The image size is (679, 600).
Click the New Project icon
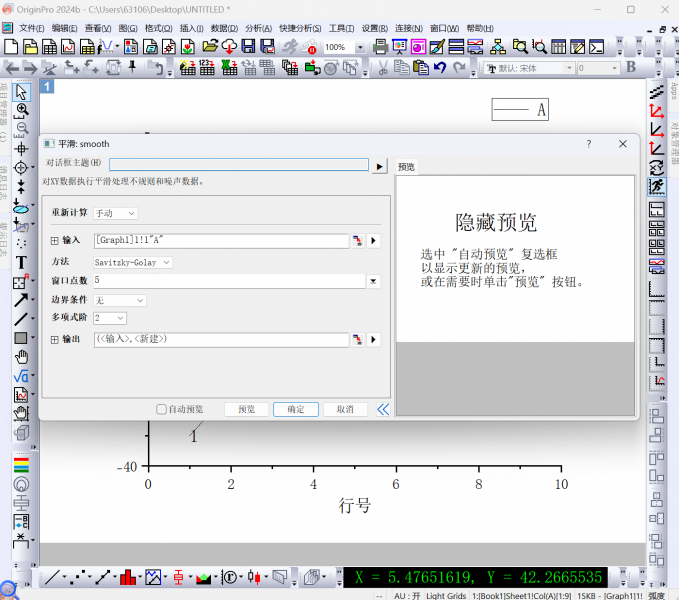[x=11, y=46]
